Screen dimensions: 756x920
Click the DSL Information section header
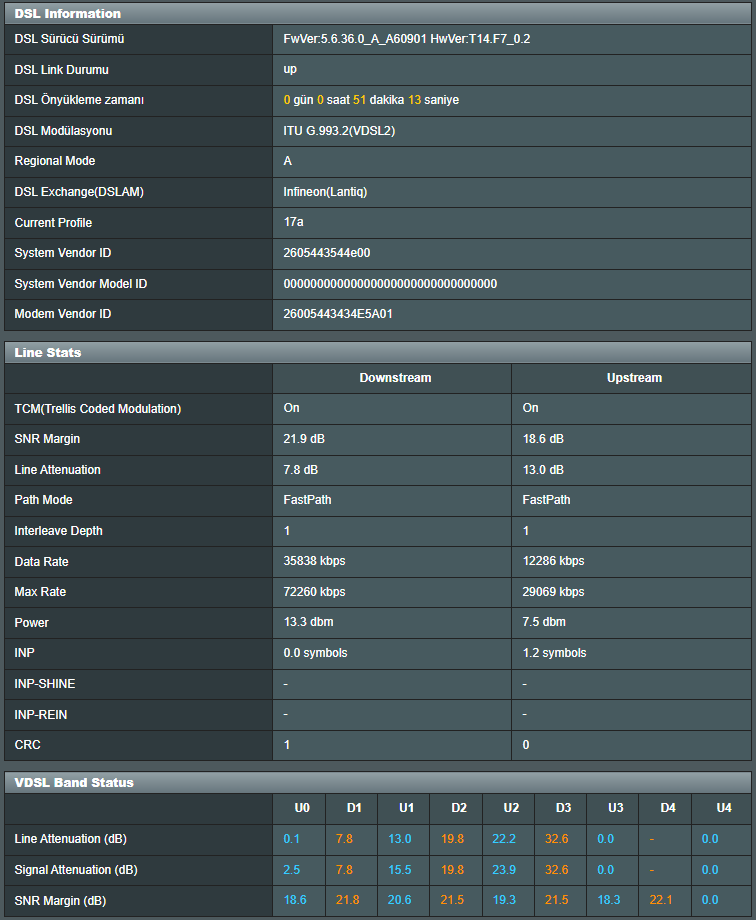click(x=68, y=14)
